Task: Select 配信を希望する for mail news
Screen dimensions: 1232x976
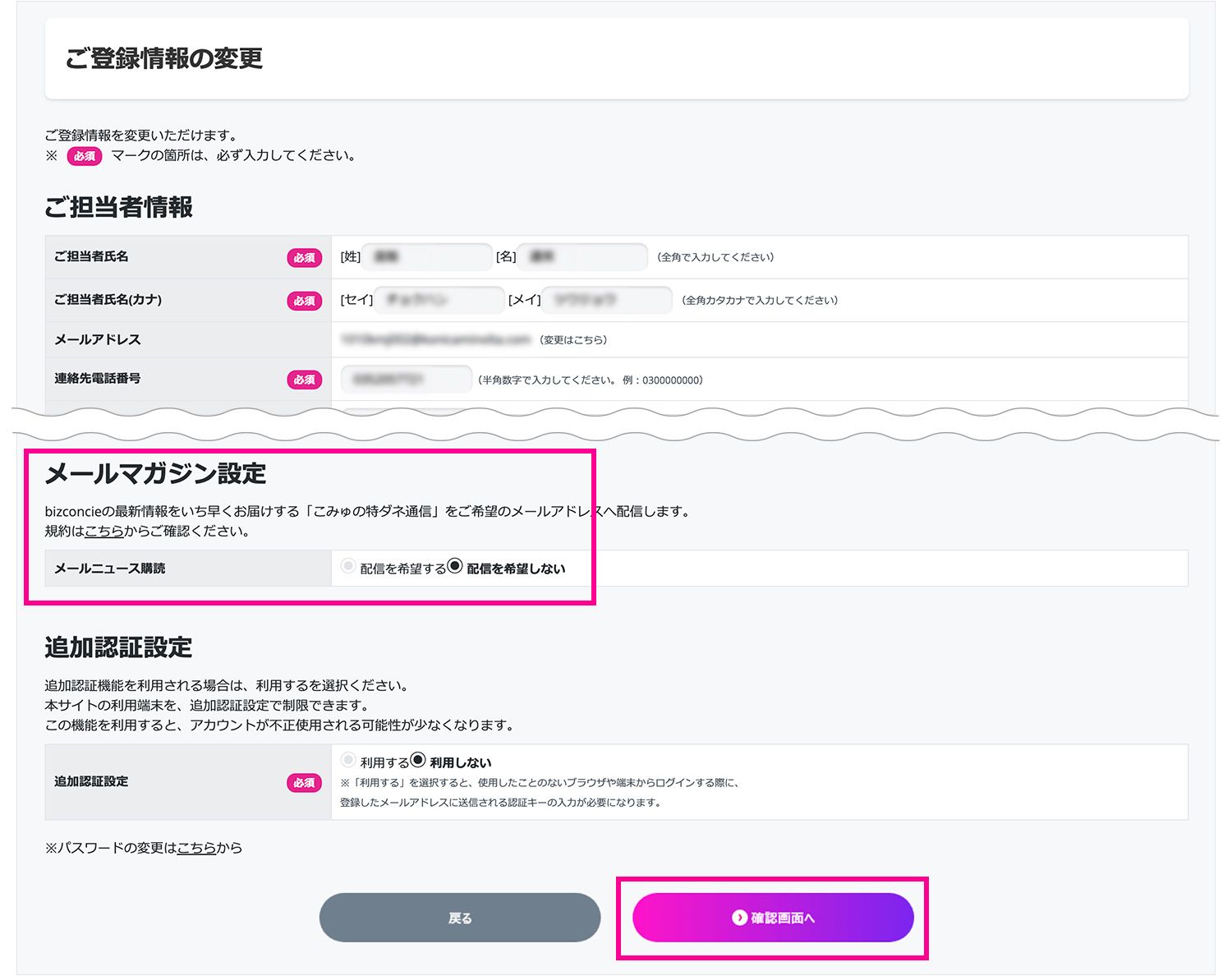Action: pyautogui.click(x=348, y=566)
